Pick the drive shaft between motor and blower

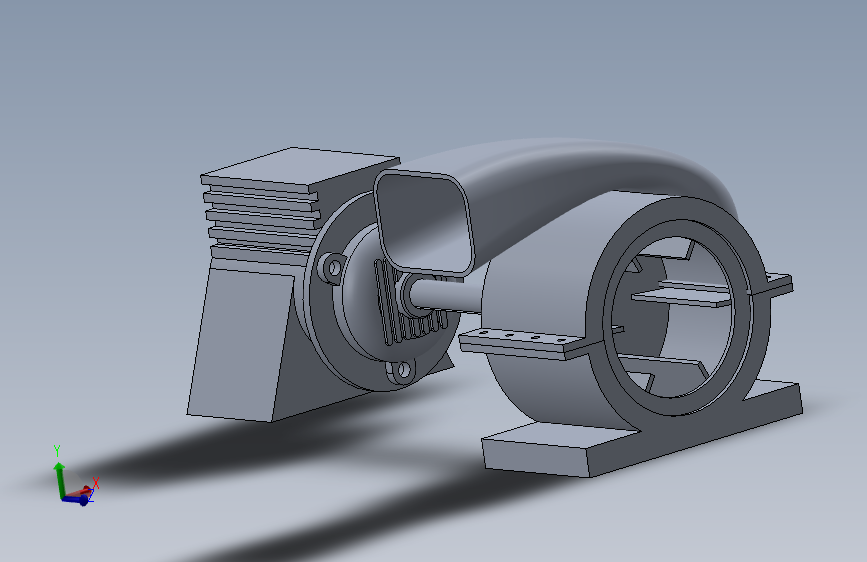click(x=445, y=295)
